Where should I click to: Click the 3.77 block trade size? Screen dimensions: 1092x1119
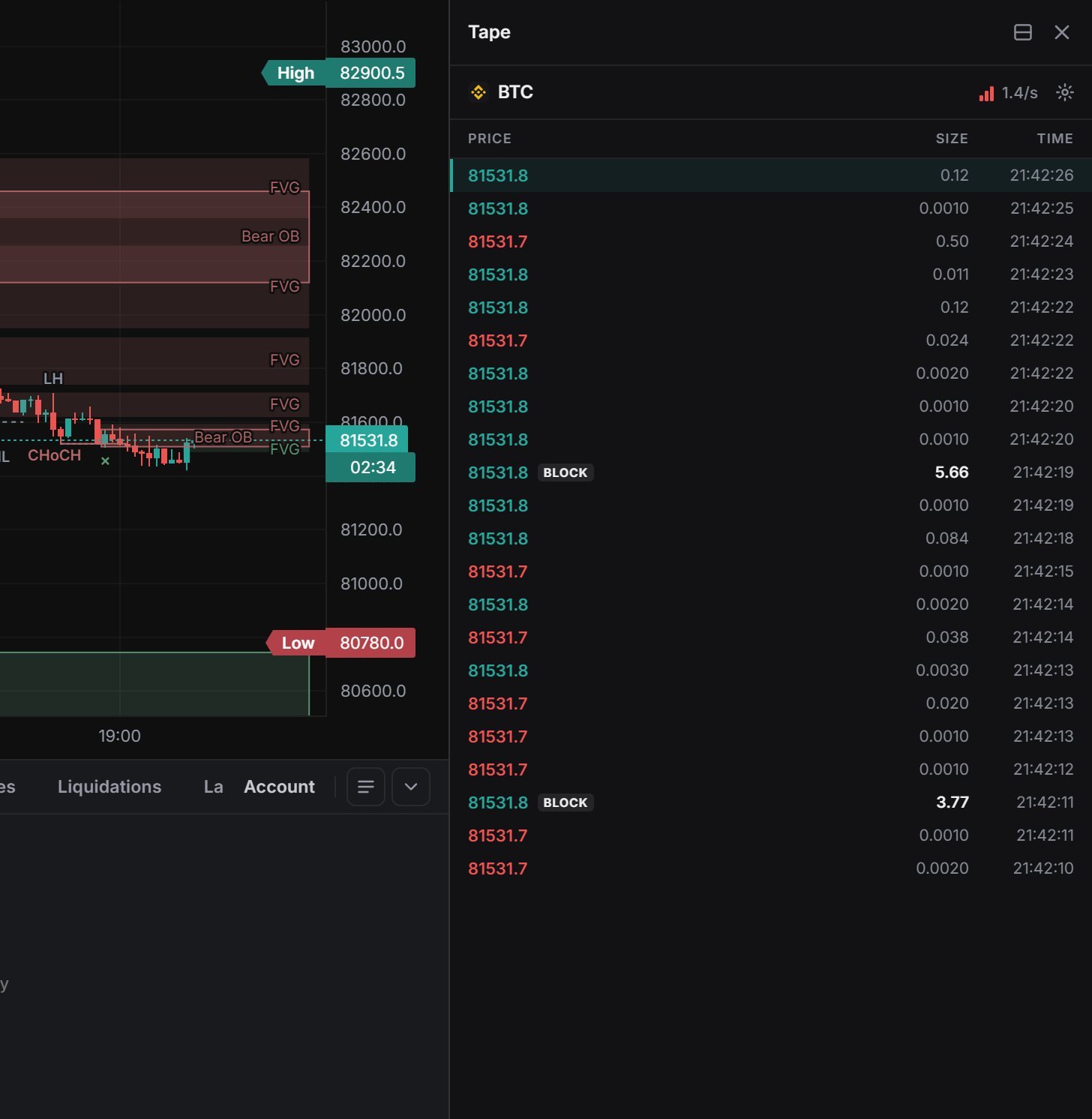[x=952, y=802]
